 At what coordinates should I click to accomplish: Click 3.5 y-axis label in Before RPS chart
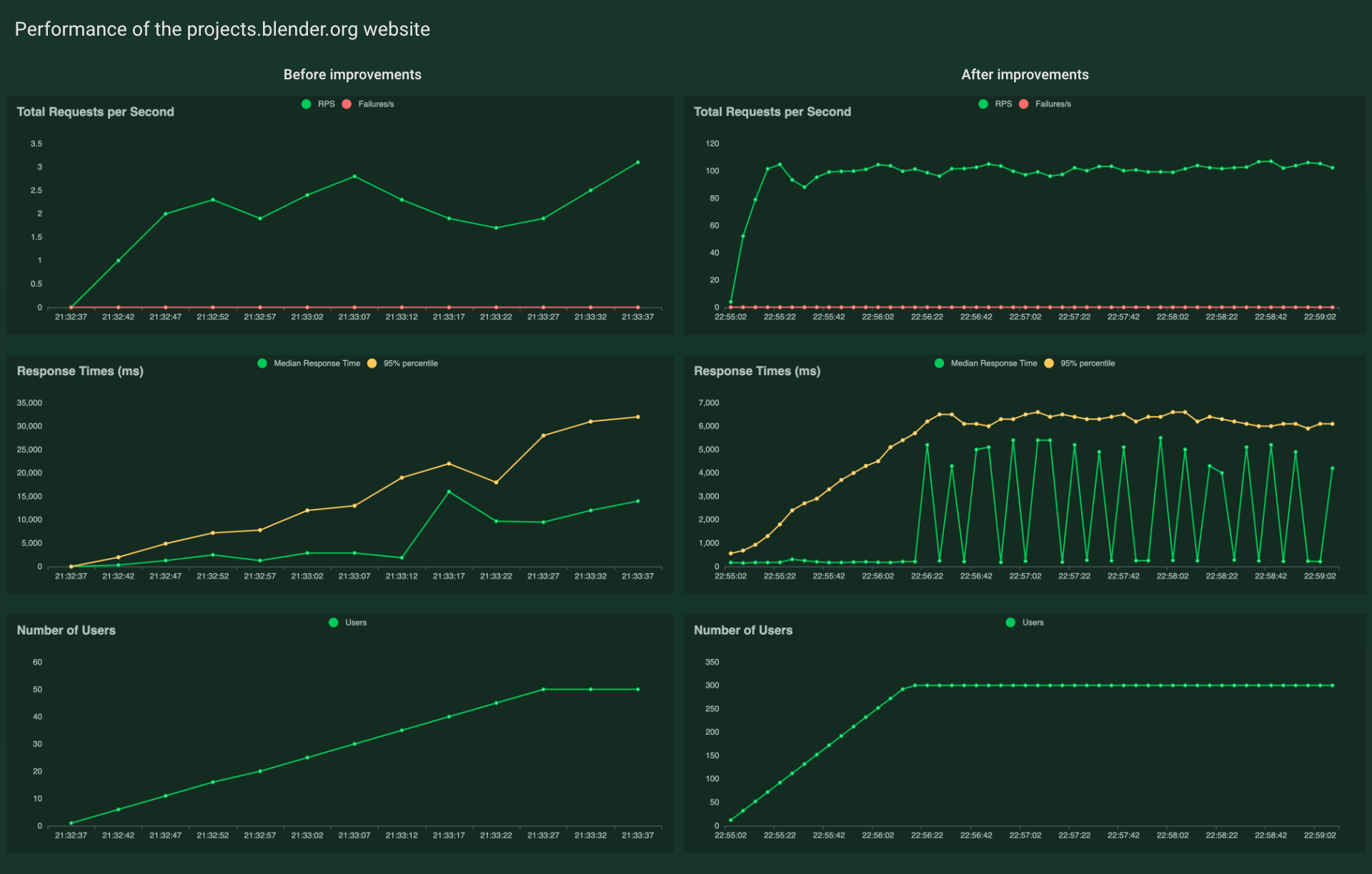tap(36, 144)
